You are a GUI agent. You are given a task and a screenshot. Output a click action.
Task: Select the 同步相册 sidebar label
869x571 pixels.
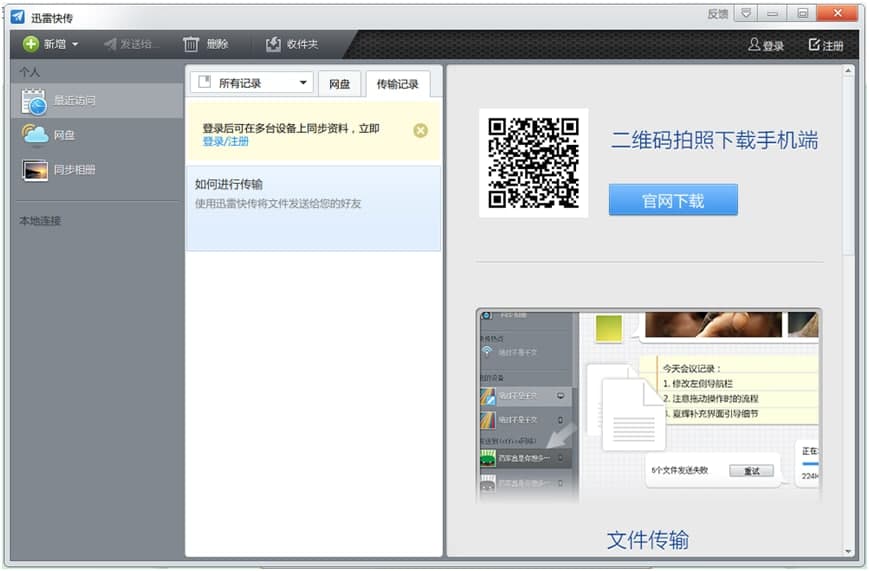click(x=74, y=170)
